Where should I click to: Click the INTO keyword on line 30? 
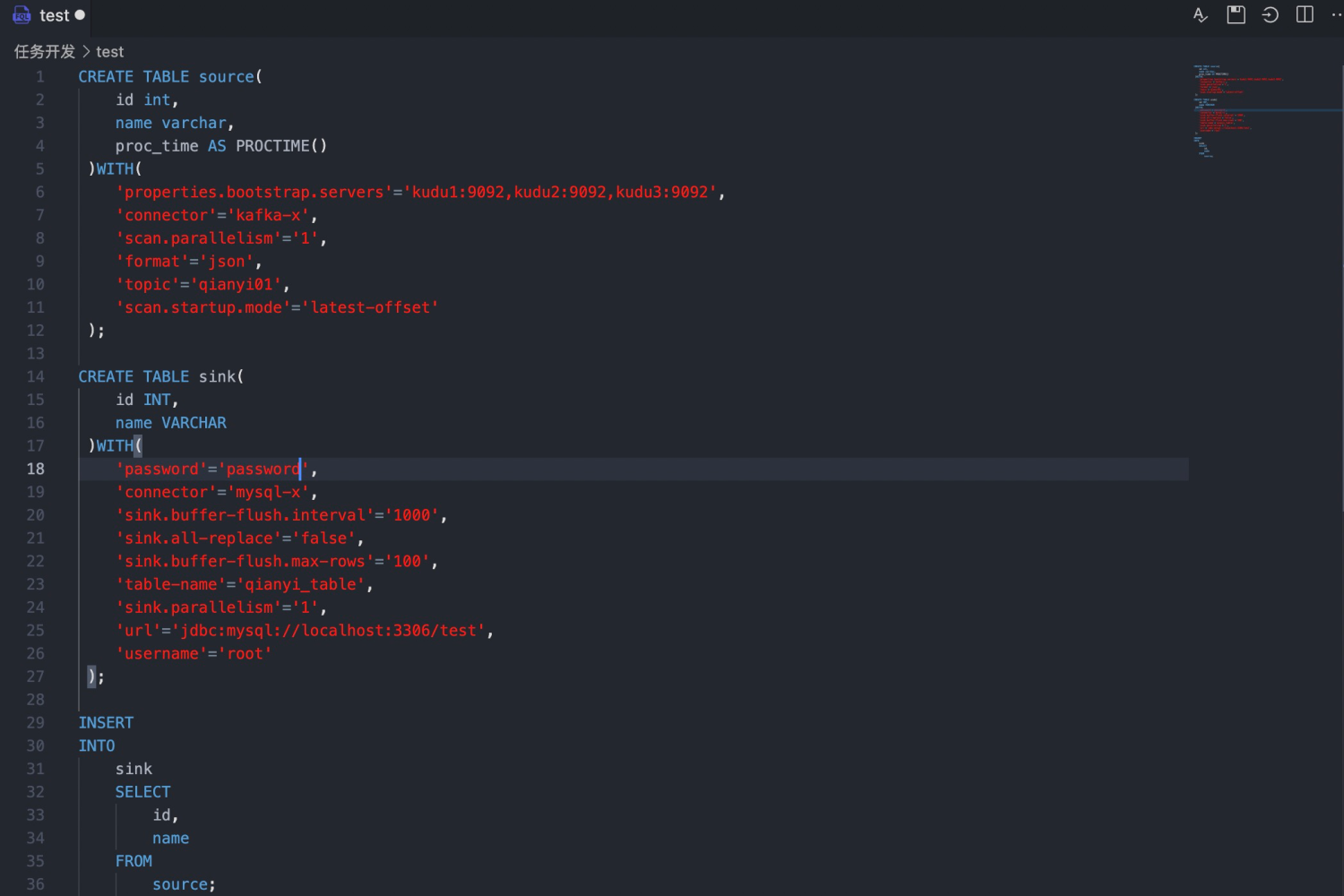(97, 746)
